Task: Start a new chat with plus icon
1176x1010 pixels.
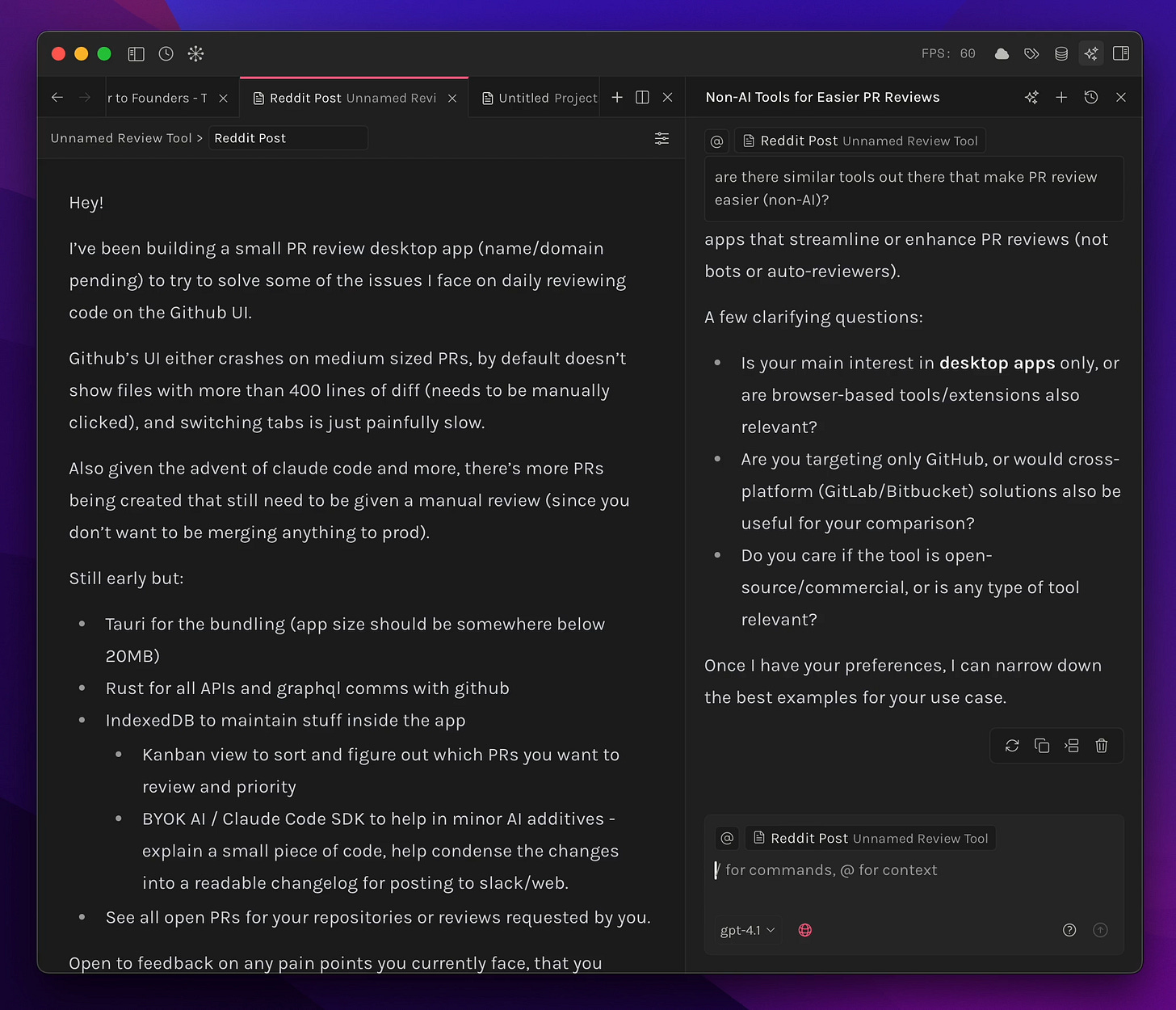Action: (1061, 98)
